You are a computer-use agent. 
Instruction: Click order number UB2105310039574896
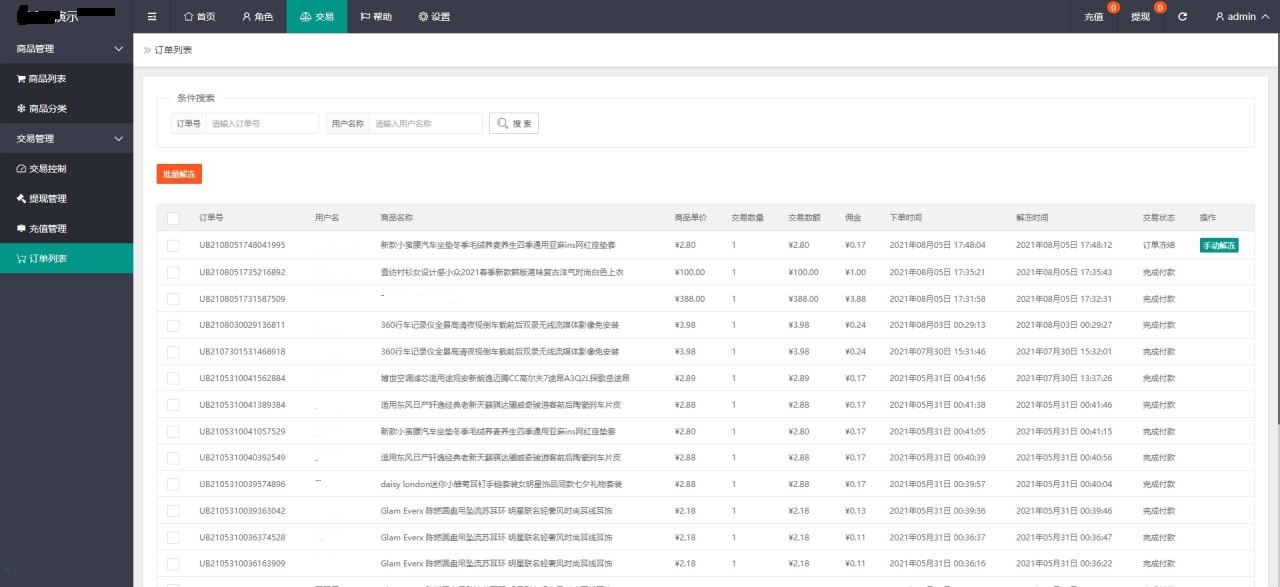[242, 484]
